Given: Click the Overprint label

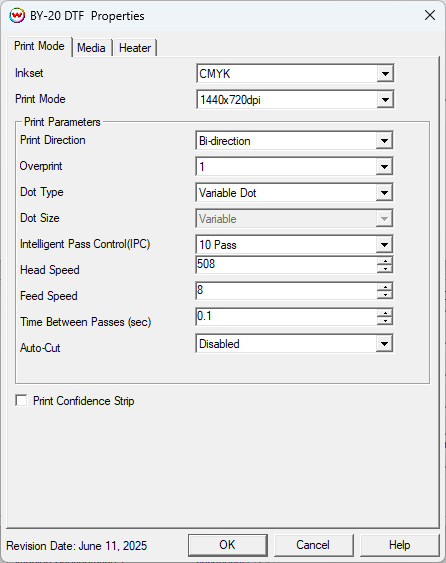Looking at the screenshot, I should point(41,166).
